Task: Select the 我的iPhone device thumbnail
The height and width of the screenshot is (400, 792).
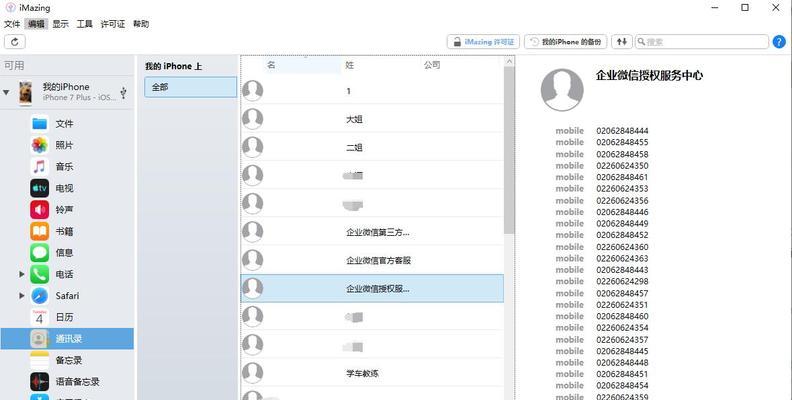Action: [x=26, y=92]
